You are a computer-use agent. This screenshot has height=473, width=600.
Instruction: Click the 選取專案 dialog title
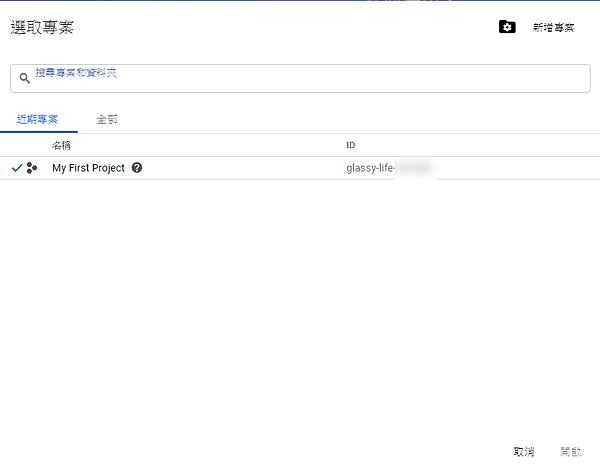click(x=42, y=27)
